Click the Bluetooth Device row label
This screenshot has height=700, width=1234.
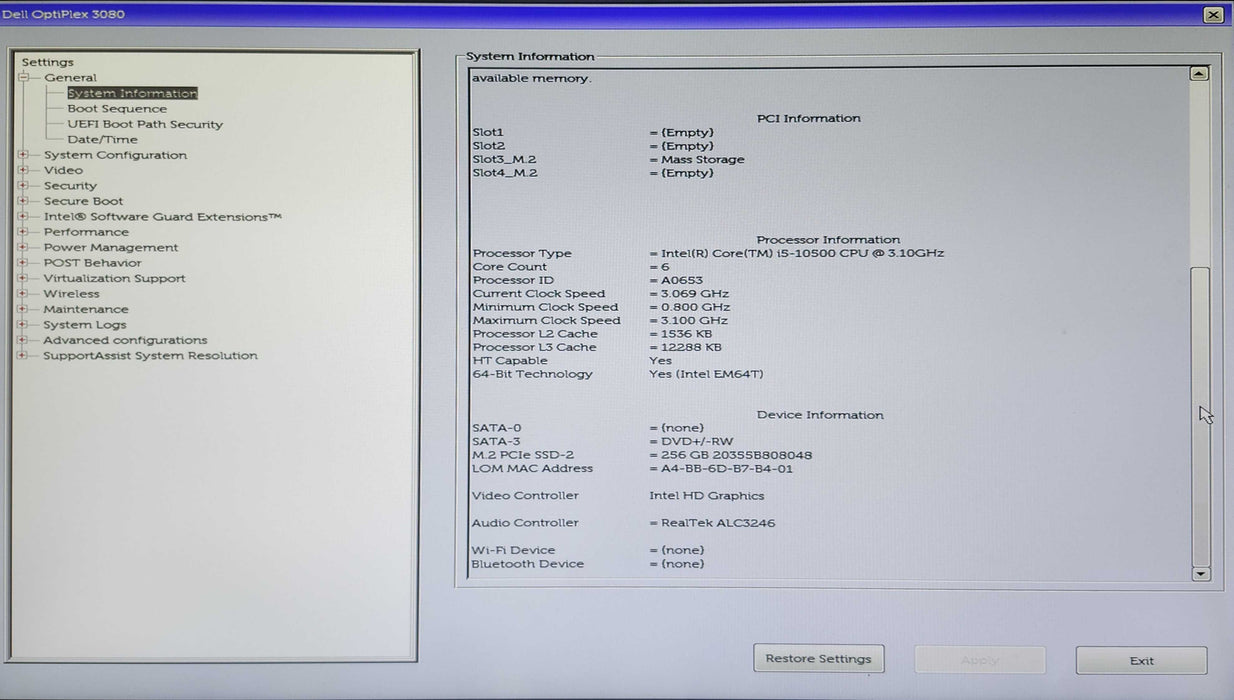[528, 564]
